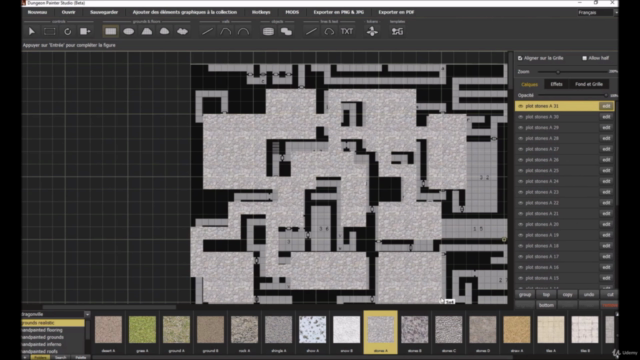Click the move-object tool in controls

pos(85,31)
